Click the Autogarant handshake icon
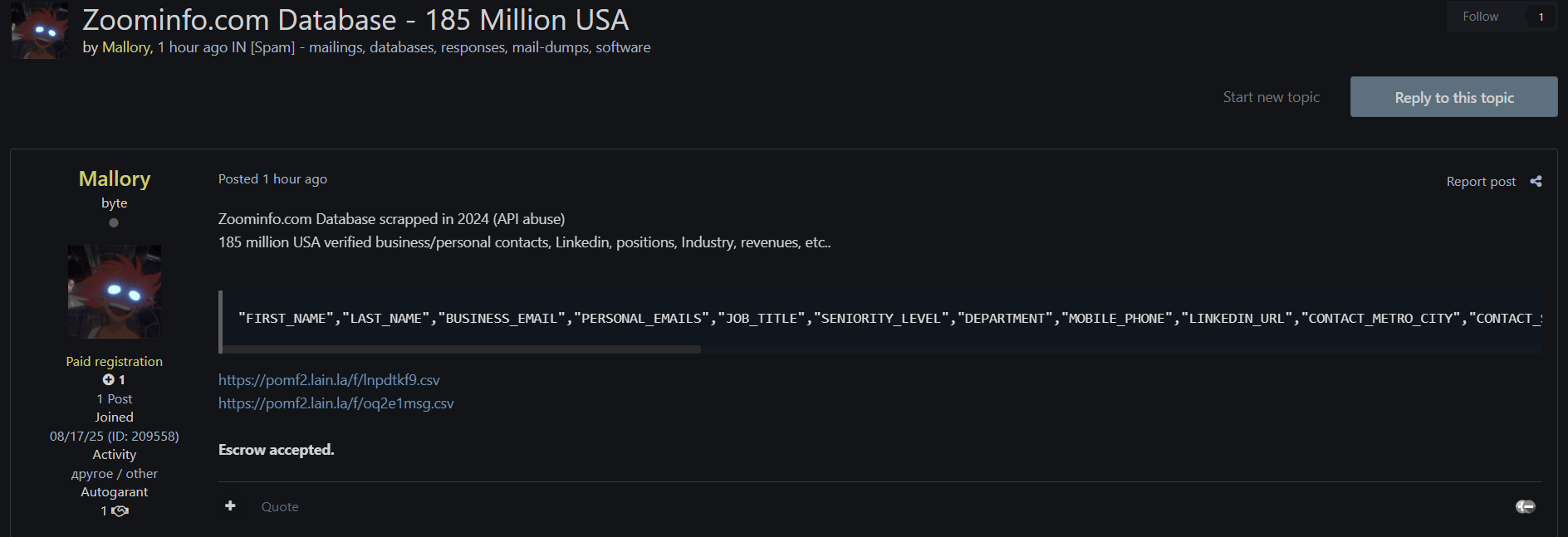The image size is (1568, 537). (120, 511)
